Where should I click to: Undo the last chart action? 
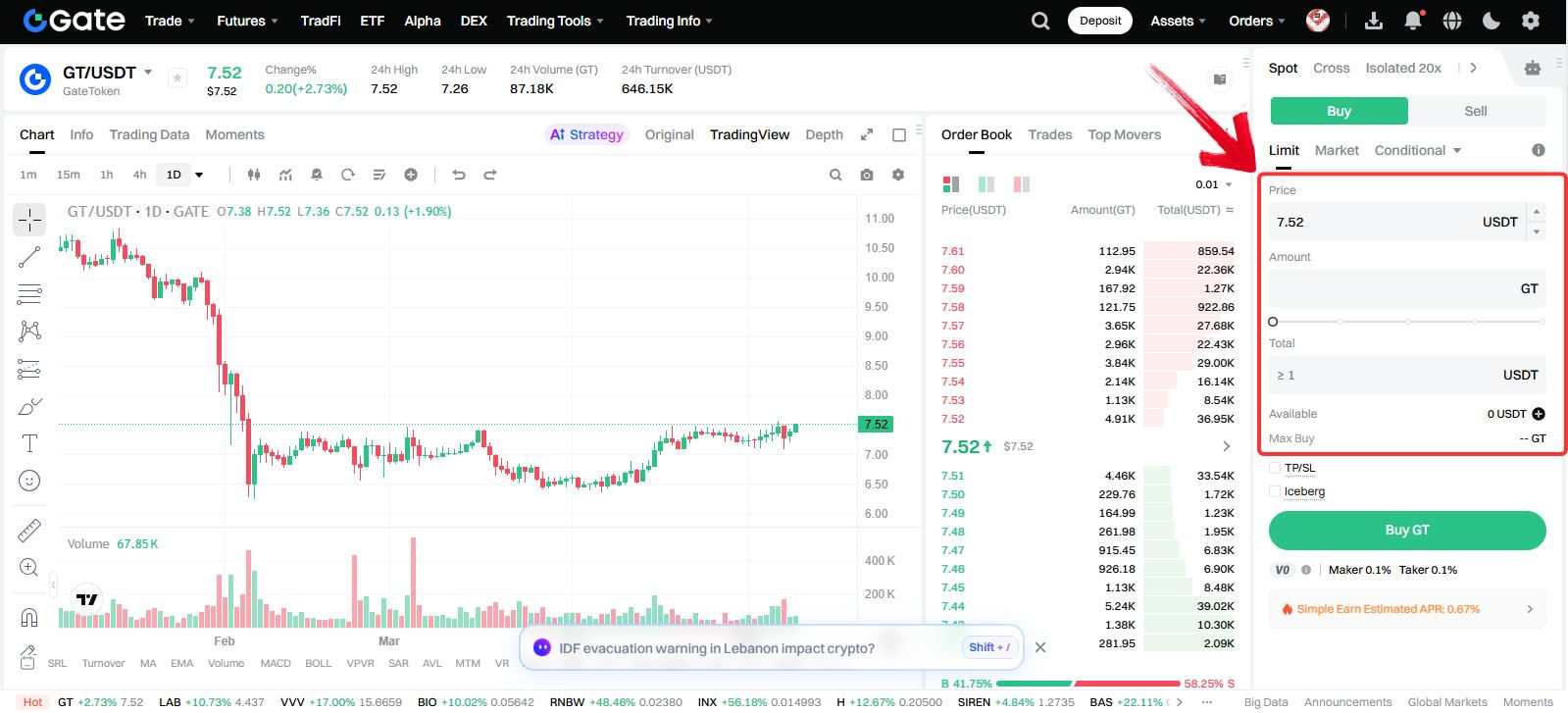pos(458,175)
